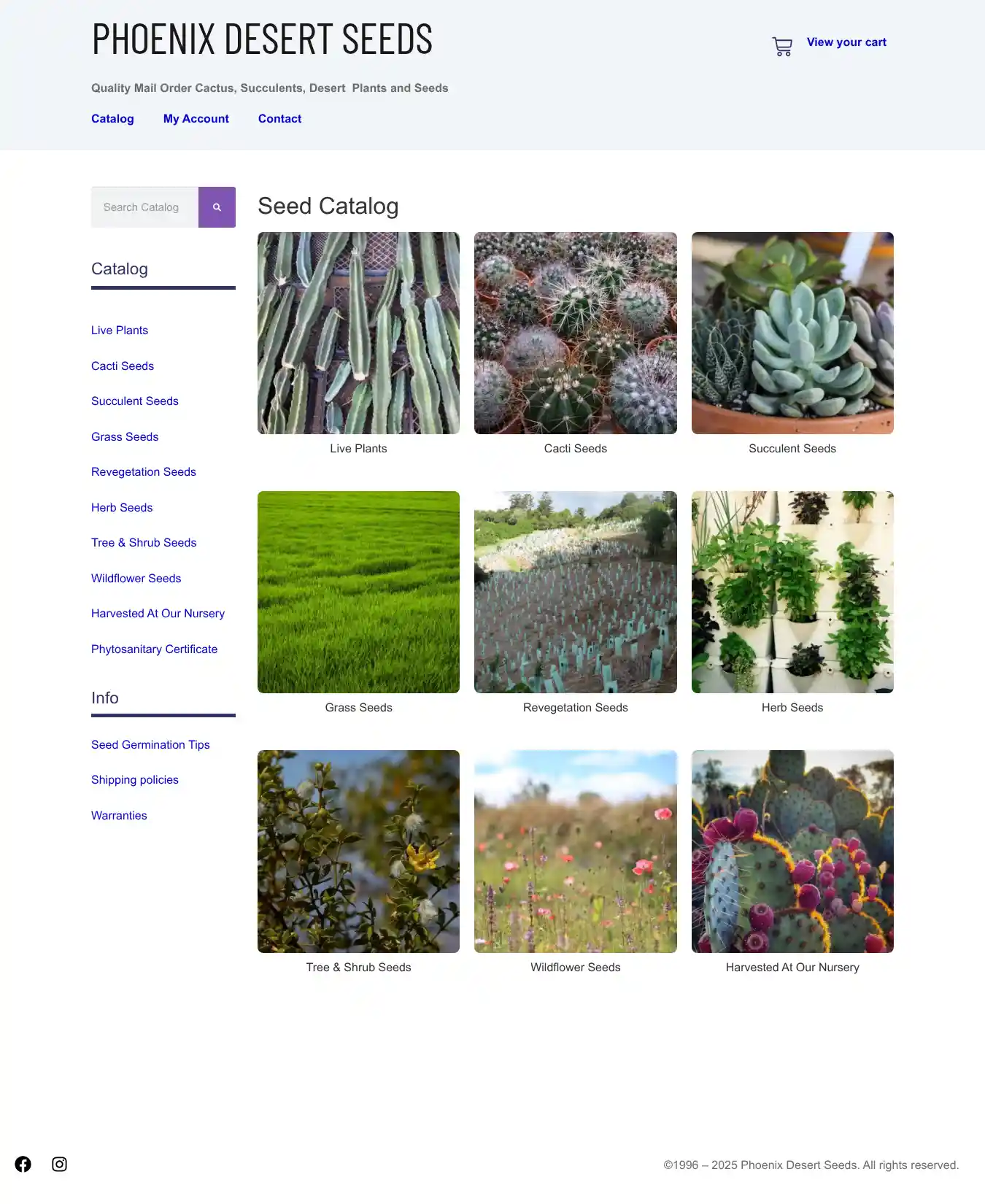
Task: Open the Wildflower Seeds meadow thumbnail
Action: pos(575,851)
